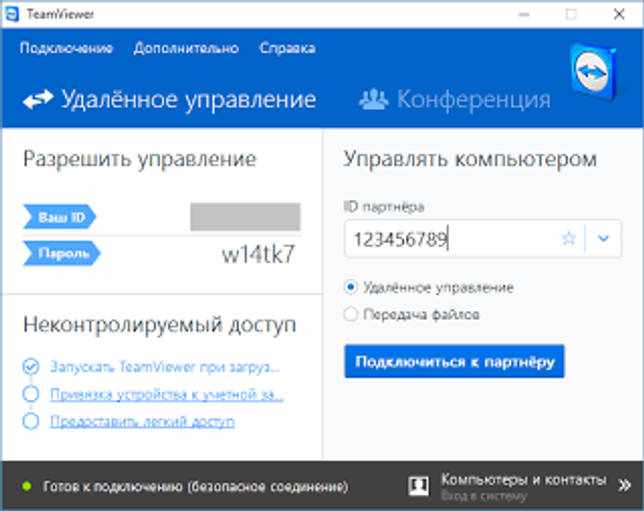Toggle Запускать TeamViewer при загрузке checkmark
Image resolution: width=644 pixels, height=511 pixels.
coord(31,367)
